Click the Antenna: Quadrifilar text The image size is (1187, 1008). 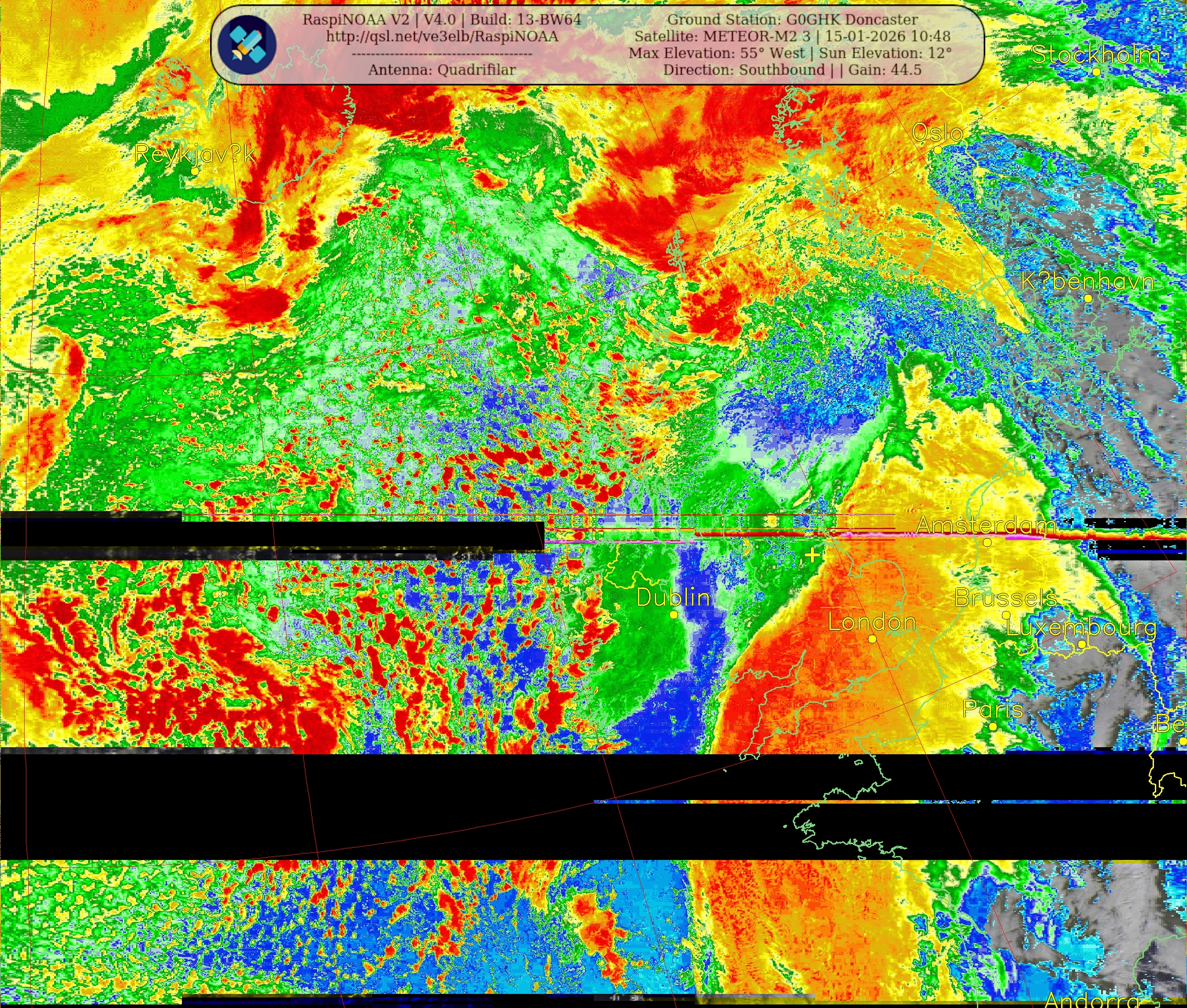click(442, 70)
